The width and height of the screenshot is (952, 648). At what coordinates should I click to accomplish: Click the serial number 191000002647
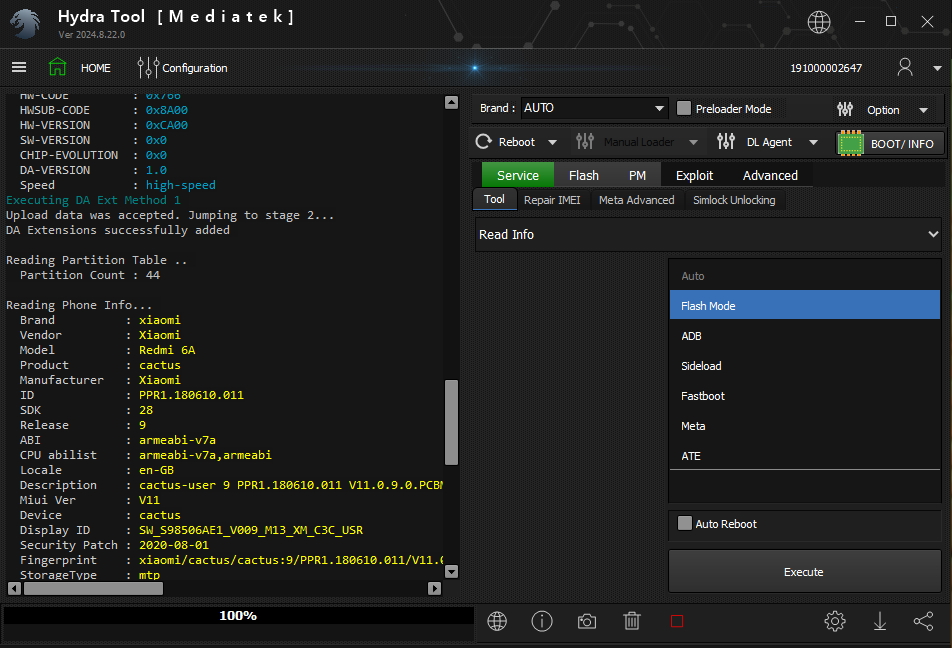coord(826,68)
